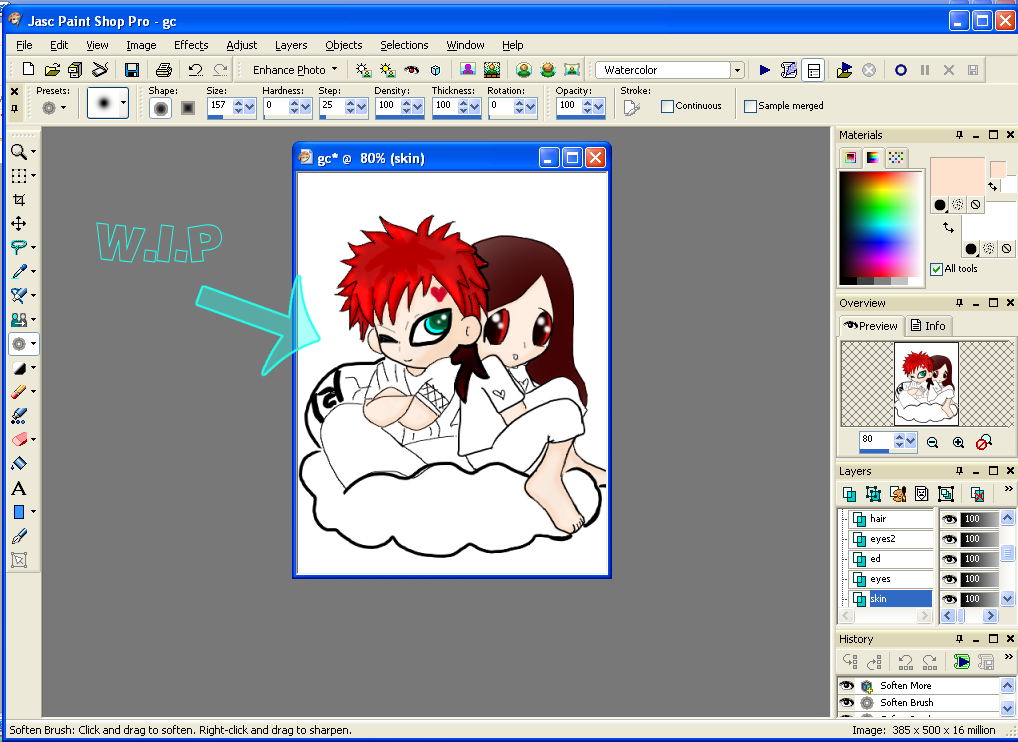Click the Print icon

(x=164, y=69)
